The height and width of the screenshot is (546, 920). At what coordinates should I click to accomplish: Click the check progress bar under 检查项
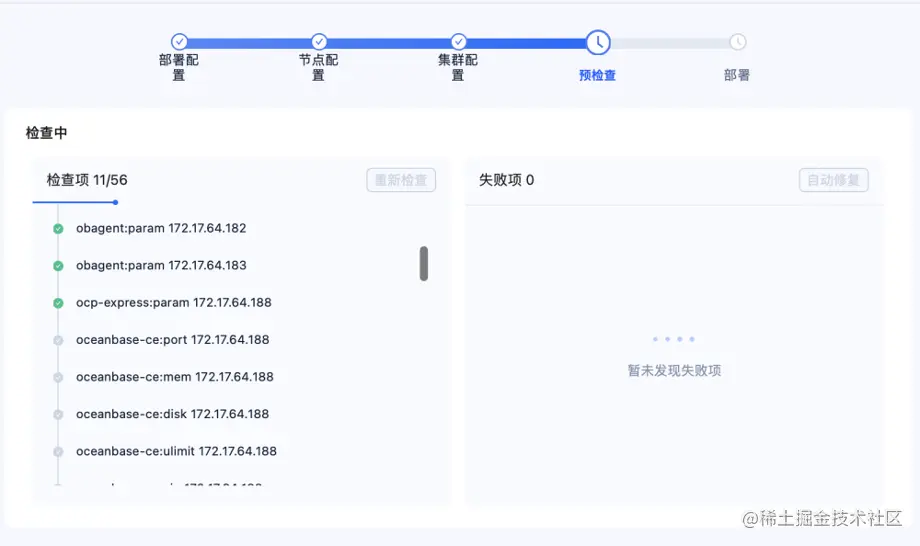point(75,202)
